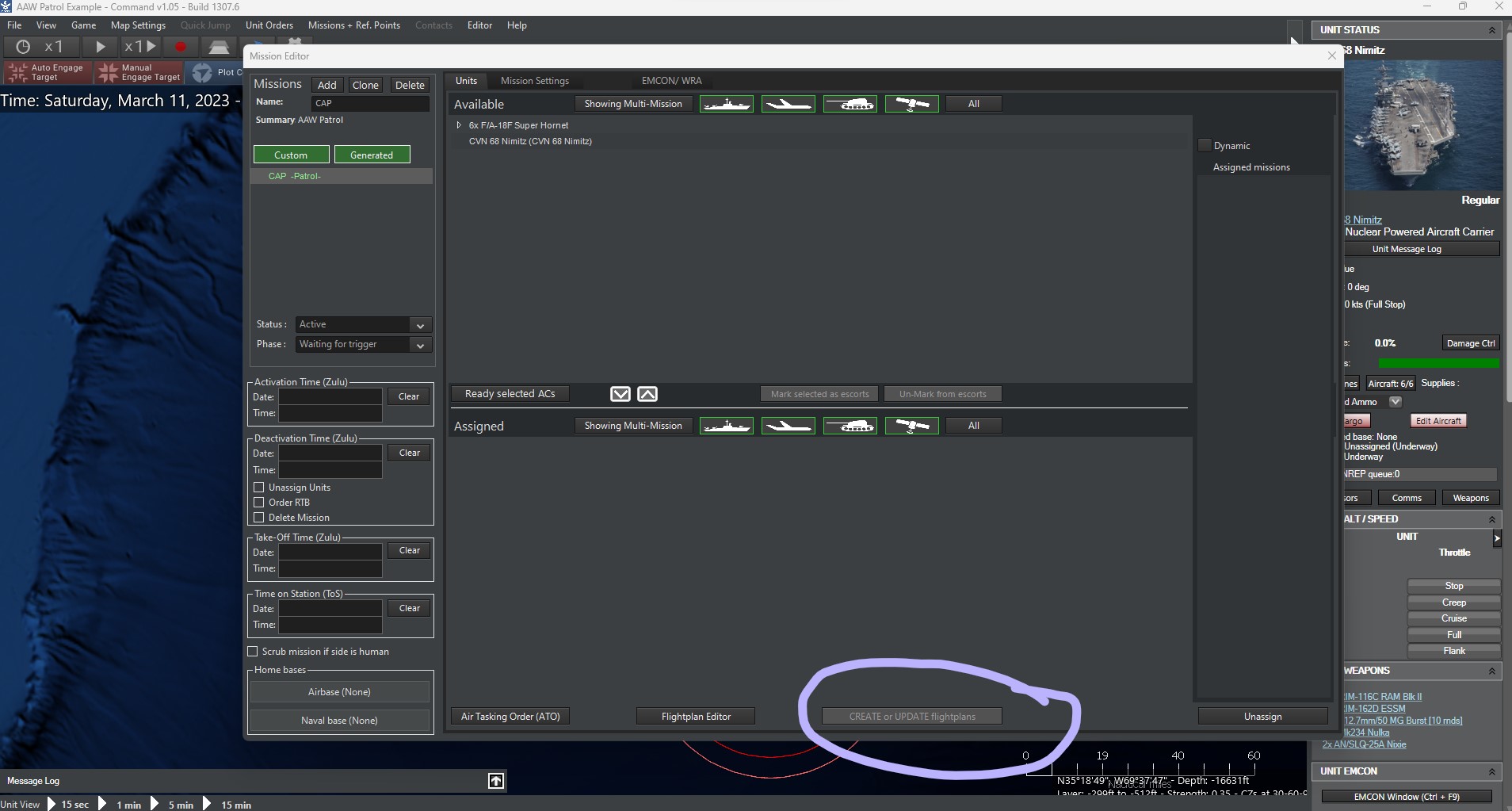Switch to the Mission Settings tab
Viewport: 1512px width, 811px height.
pyautogui.click(x=535, y=81)
